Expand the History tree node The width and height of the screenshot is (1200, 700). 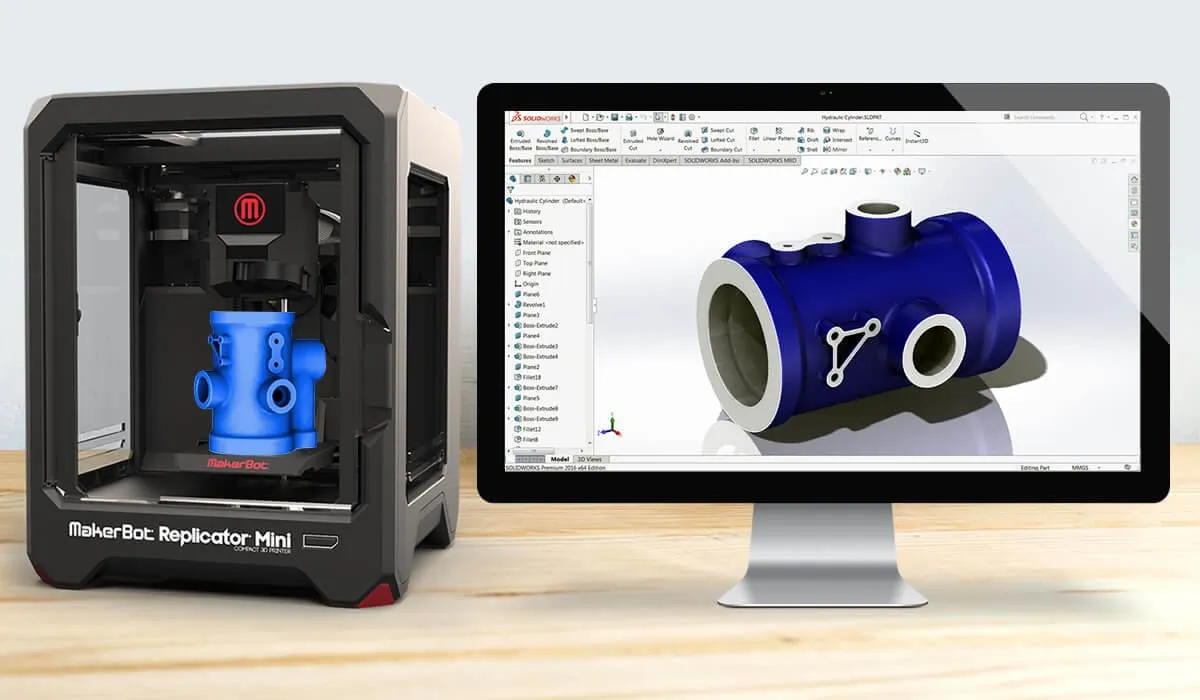tap(509, 211)
